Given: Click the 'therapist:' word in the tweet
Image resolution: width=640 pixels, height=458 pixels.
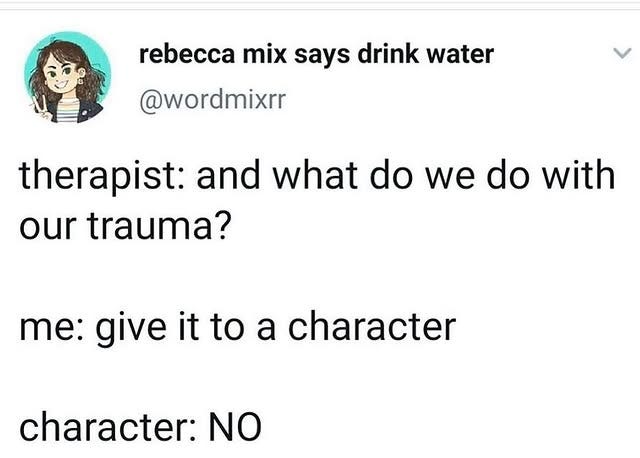Looking at the screenshot, I should point(100,176).
